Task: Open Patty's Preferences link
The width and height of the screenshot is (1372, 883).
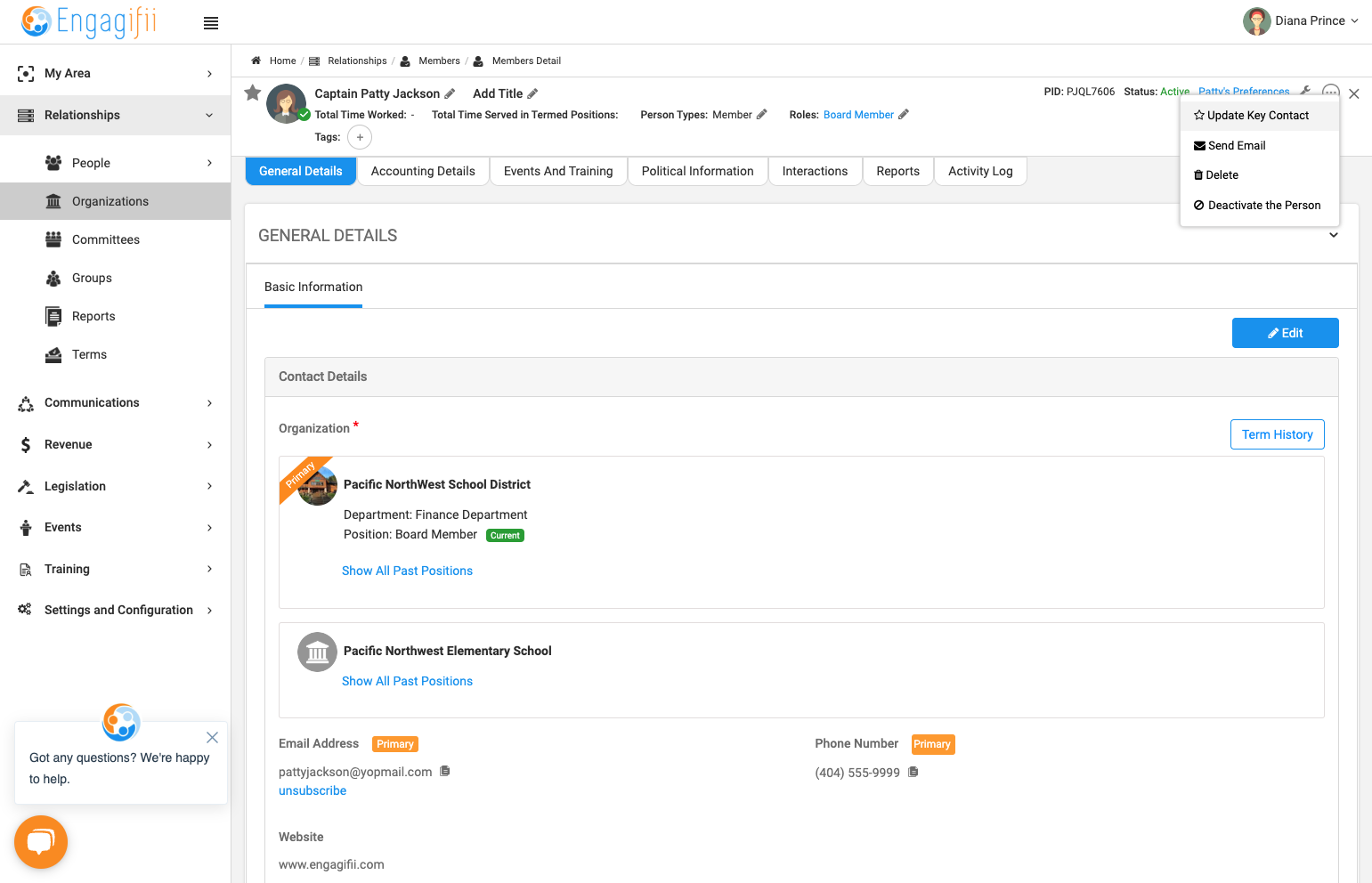Action: pos(1244,91)
